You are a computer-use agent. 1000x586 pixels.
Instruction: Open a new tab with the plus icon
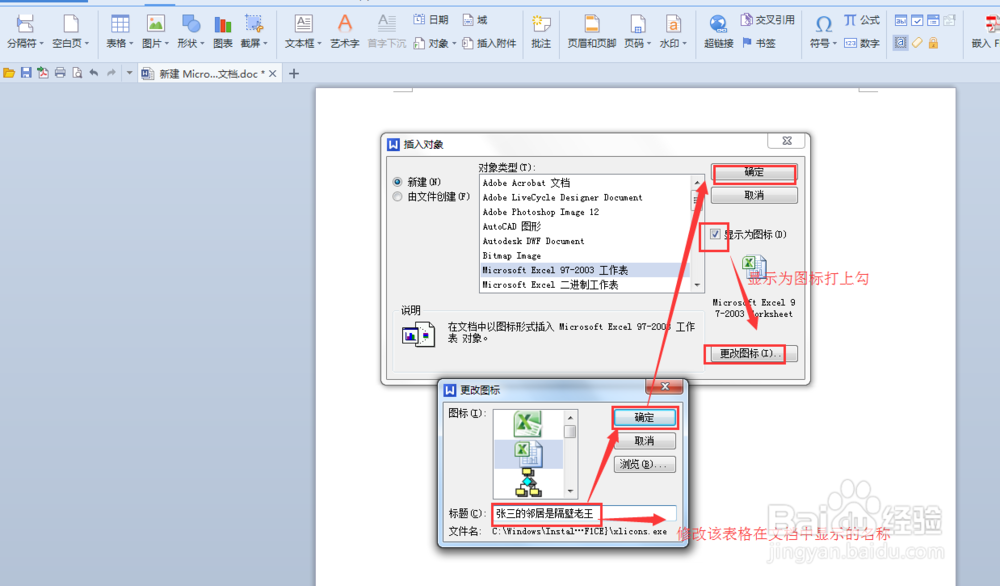pos(294,74)
